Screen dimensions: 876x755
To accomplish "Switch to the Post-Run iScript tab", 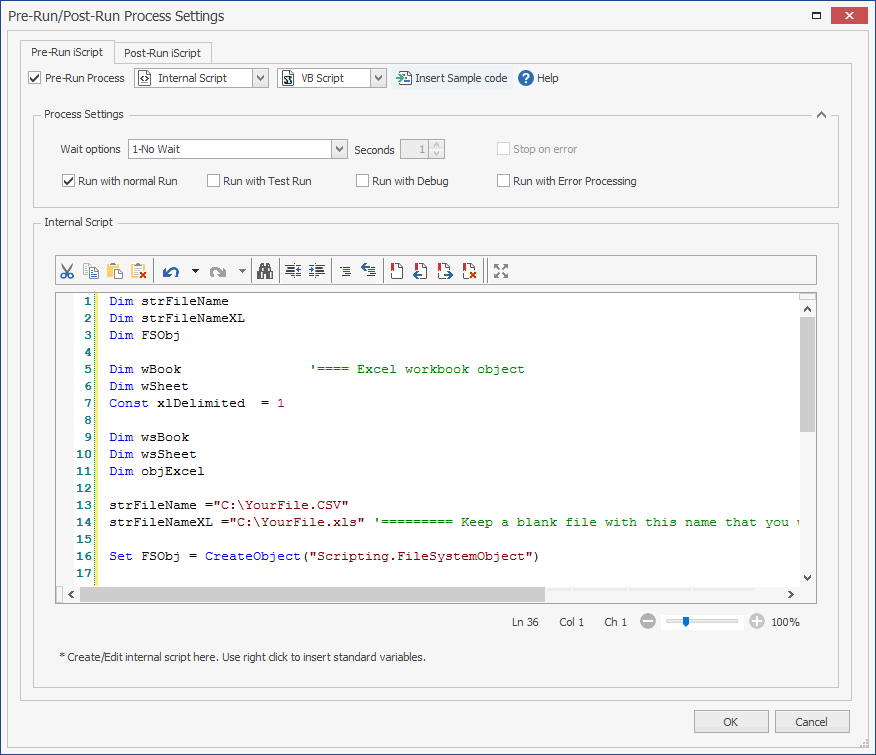I will (165, 52).
